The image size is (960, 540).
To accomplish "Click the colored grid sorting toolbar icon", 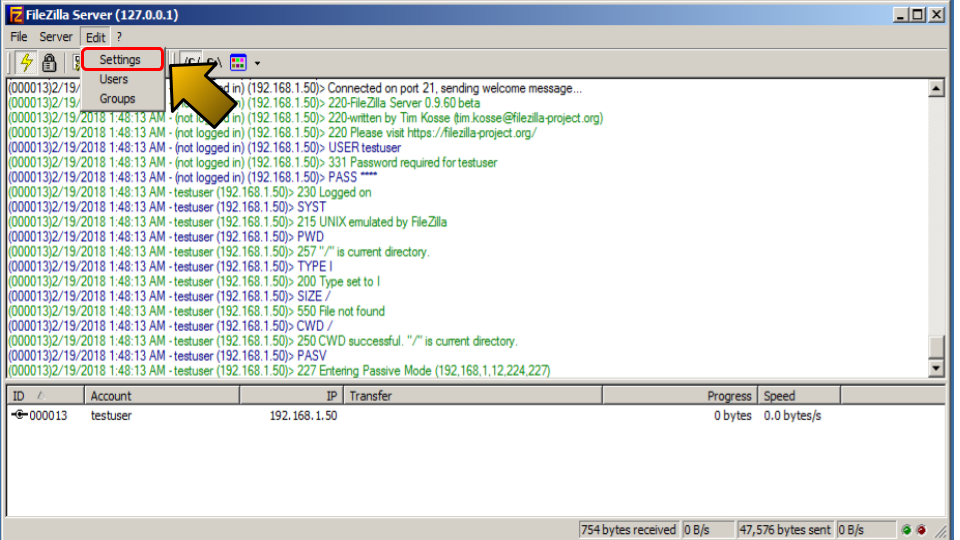I will 238,62.
